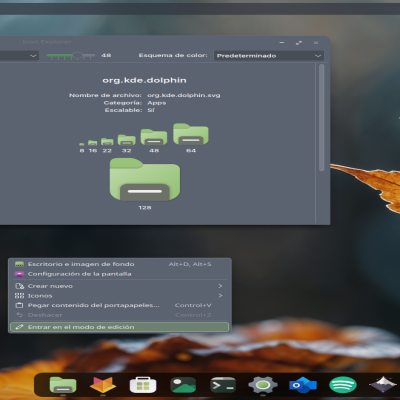Click the purple display configuration icon
The image size is (400, 400).
pyautogui.click(x=19, y=274)
